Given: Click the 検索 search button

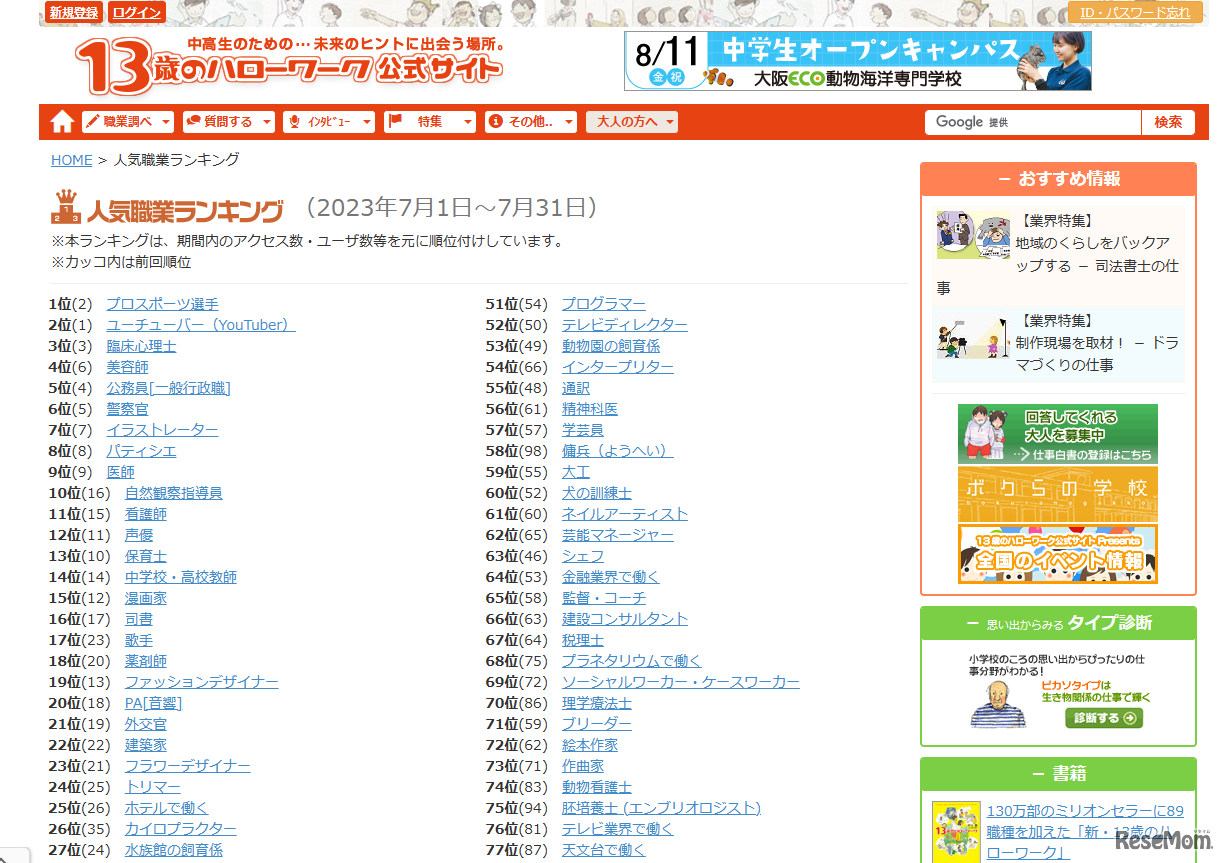Looking at the screenshot, I should point(1168,122).
